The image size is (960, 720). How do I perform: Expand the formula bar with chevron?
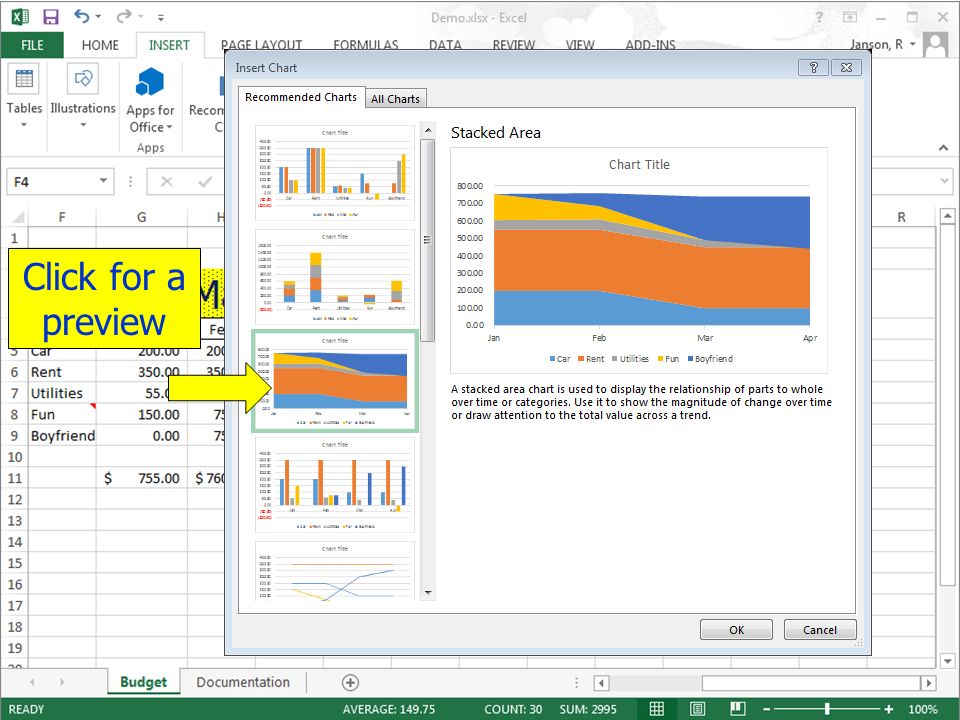944,181
